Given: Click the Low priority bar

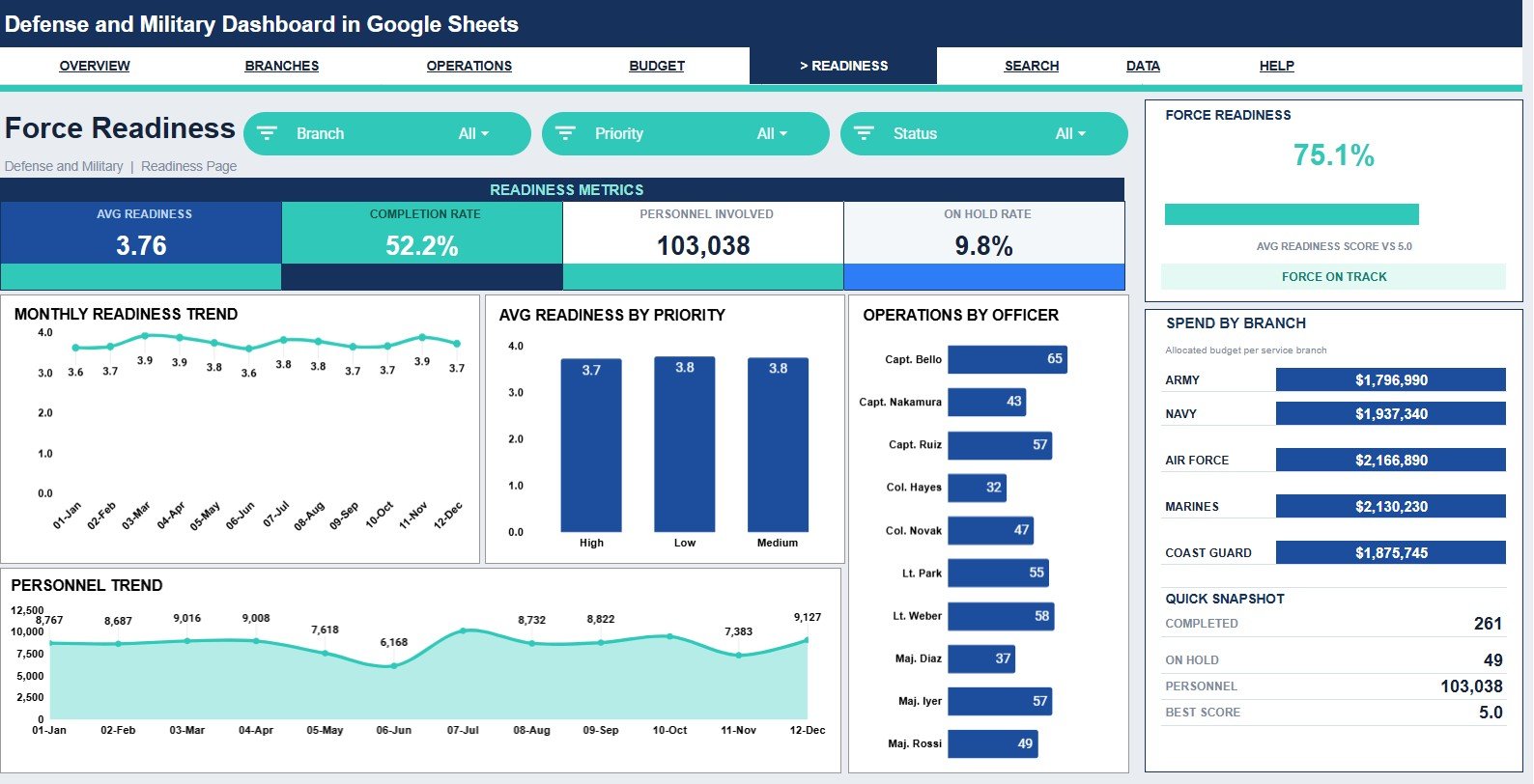Looking at the screenshot, I should coord(685,444).
